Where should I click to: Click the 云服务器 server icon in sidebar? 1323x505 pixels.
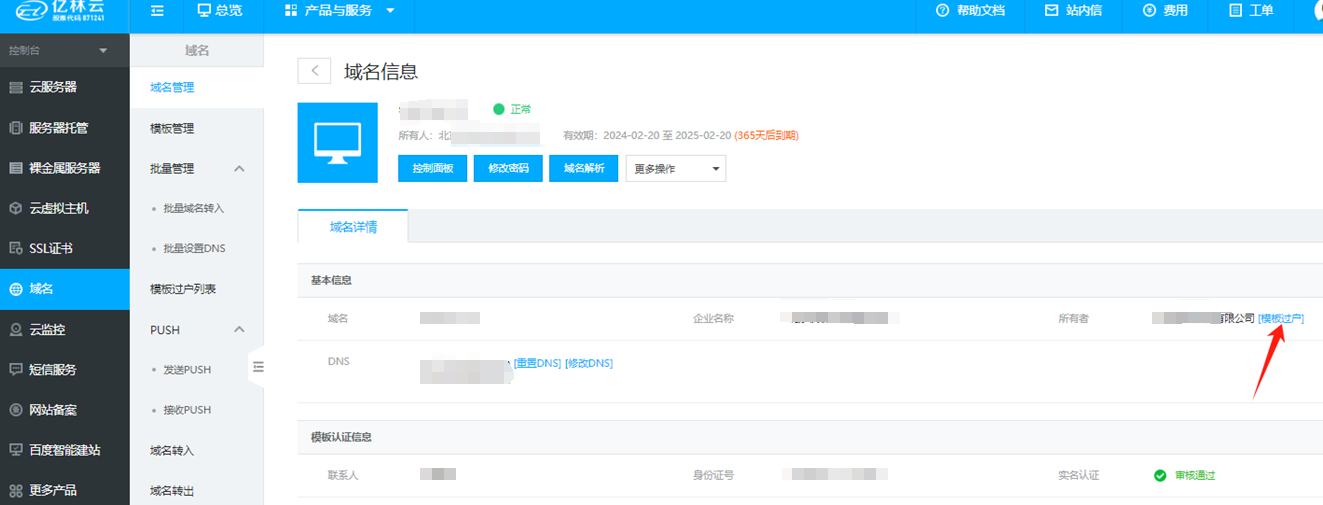(x=15, y=87)
